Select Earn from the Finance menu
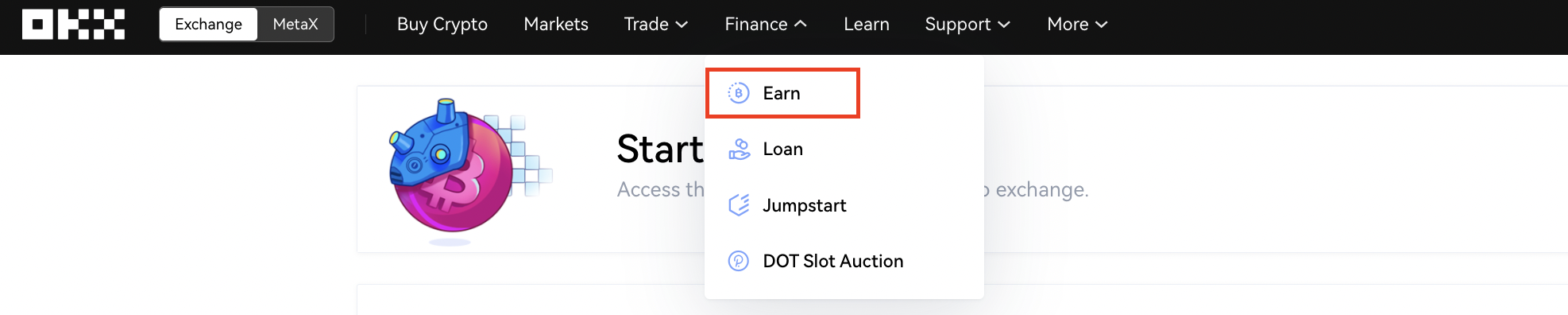 (x=782, y=93)
